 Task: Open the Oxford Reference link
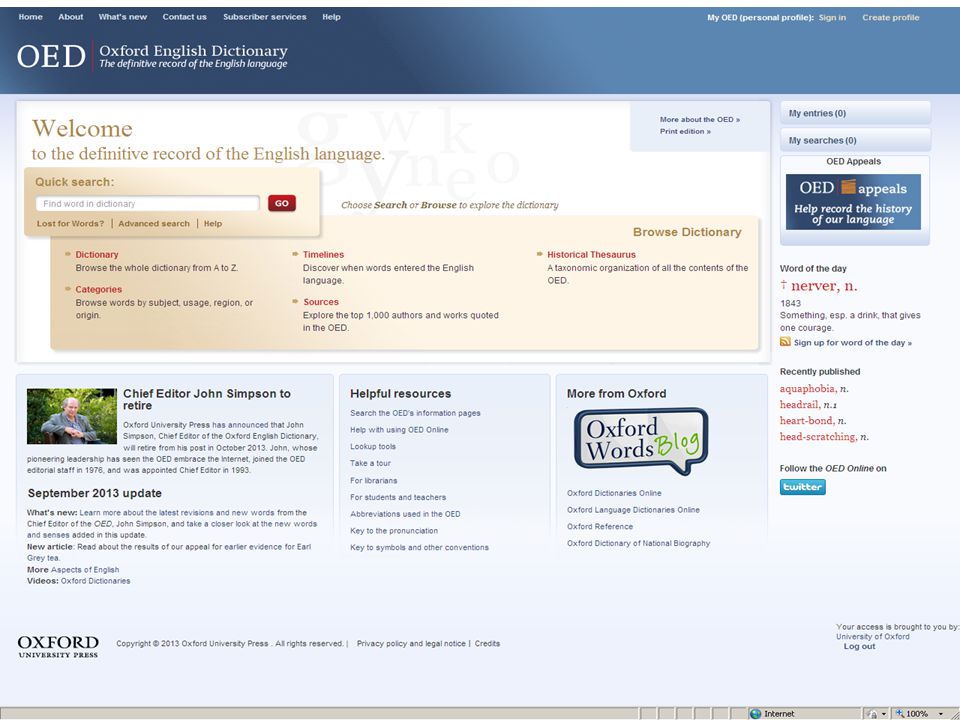[600, 527]
